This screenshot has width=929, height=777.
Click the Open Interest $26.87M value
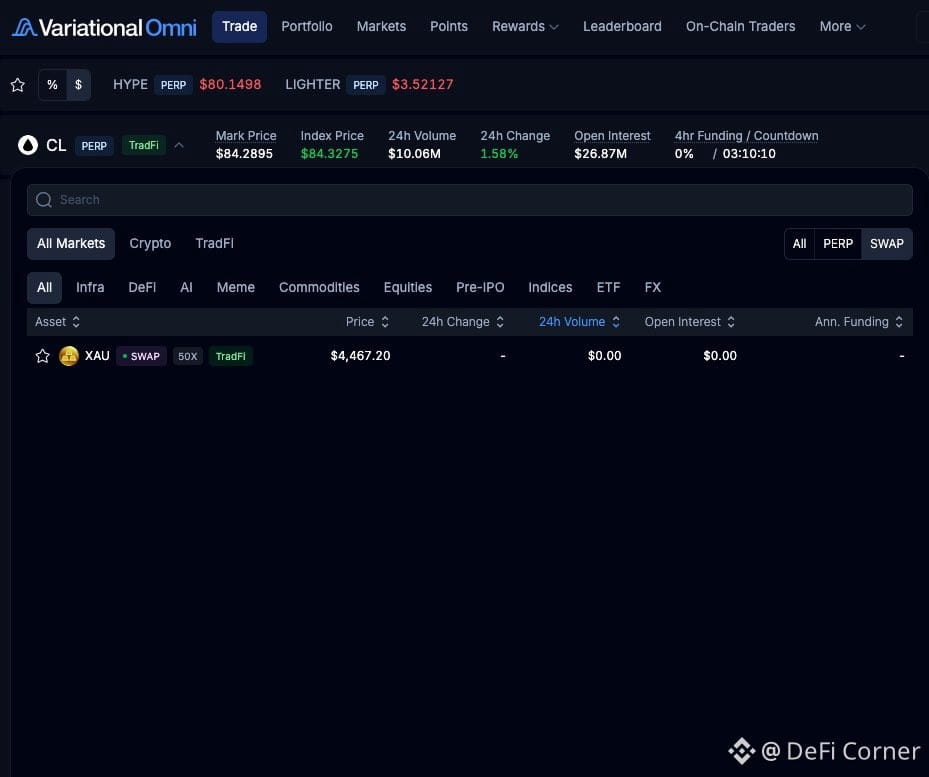[600, 154]
